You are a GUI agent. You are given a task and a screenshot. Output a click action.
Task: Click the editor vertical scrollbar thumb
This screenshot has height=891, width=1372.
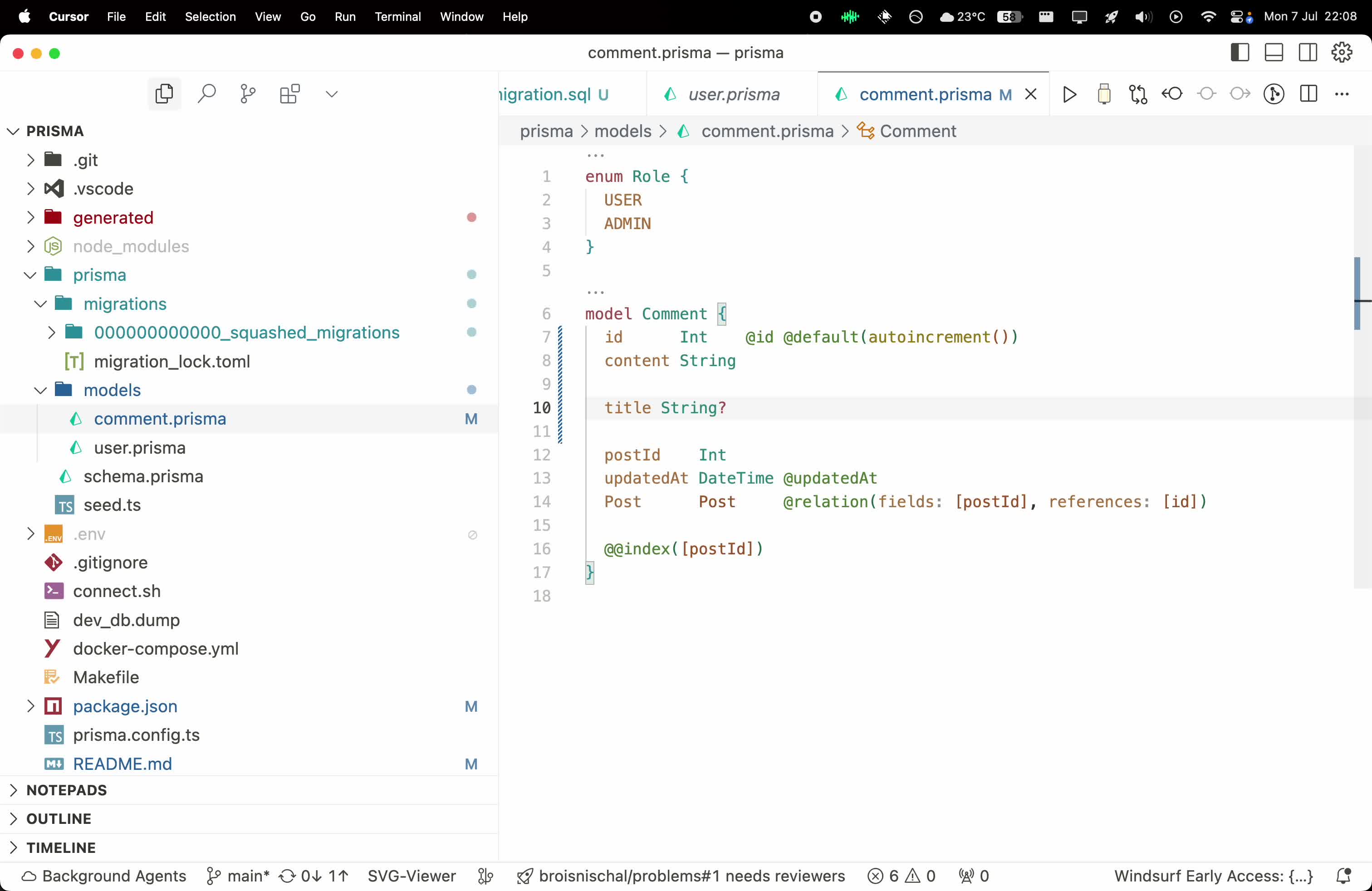pyautogui.click(x=1357, y=294)
